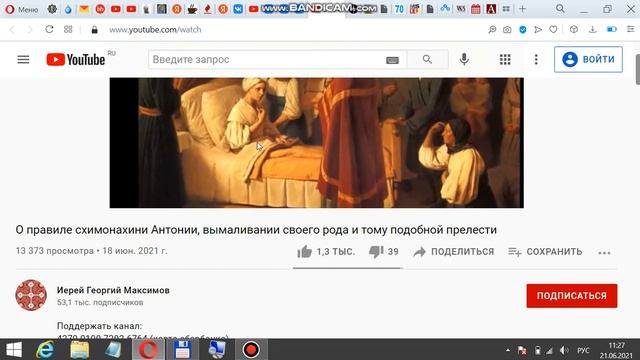Click the 18 июн. 2021 г. date
The width and height of the screenshot is (640, 360).
coord(135,251)
